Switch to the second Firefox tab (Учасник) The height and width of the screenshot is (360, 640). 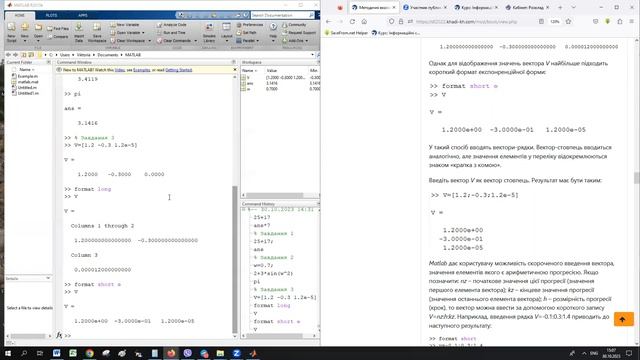tap(424, 7)
